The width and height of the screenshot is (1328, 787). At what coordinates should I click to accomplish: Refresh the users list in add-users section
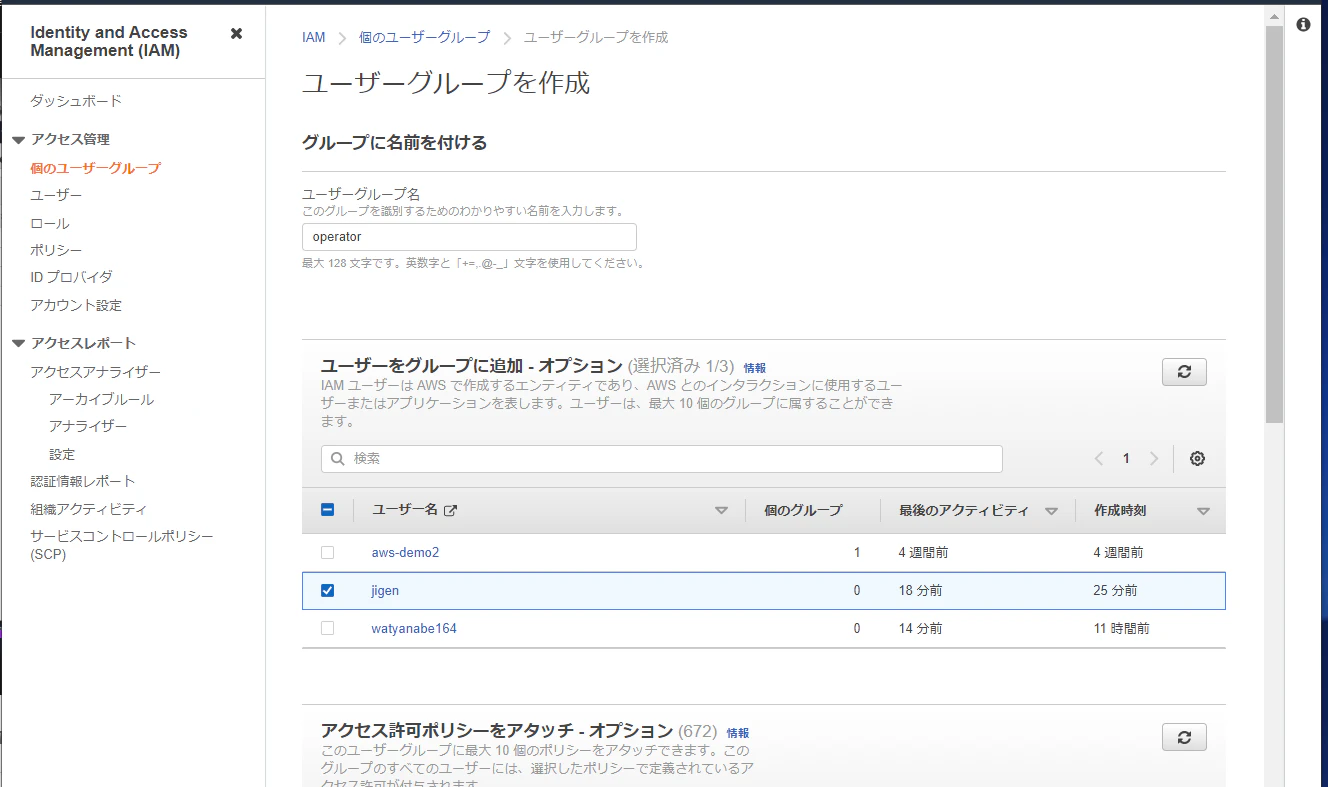click(x=1184, y=372)
